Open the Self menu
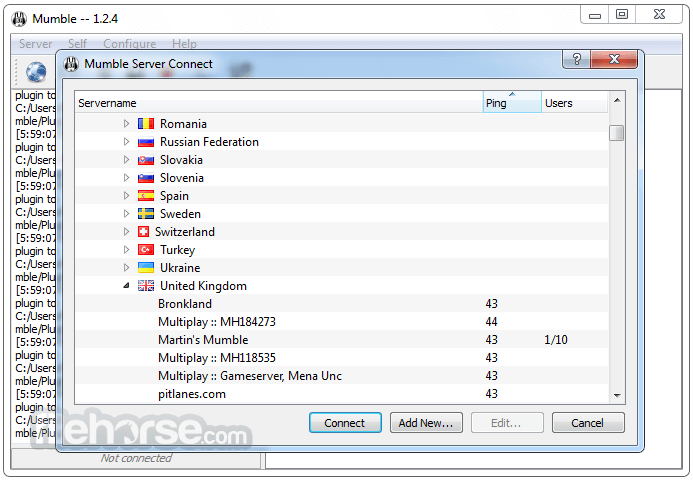Screen dimensions: 693x480 [77, 44]
